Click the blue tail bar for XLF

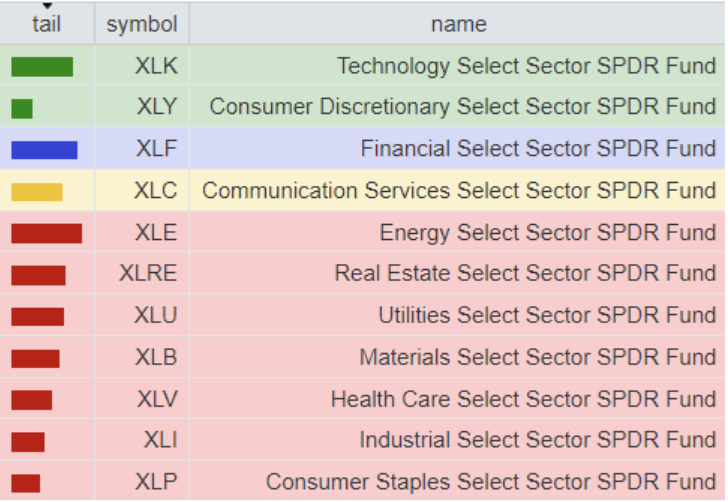[x=44, y=150]
